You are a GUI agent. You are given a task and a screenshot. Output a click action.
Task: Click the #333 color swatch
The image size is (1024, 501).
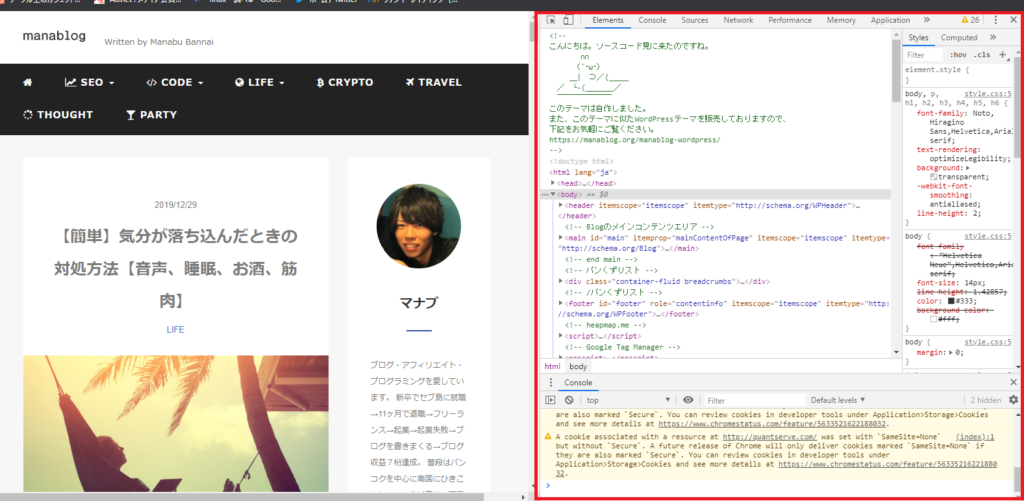pos(952,301)
